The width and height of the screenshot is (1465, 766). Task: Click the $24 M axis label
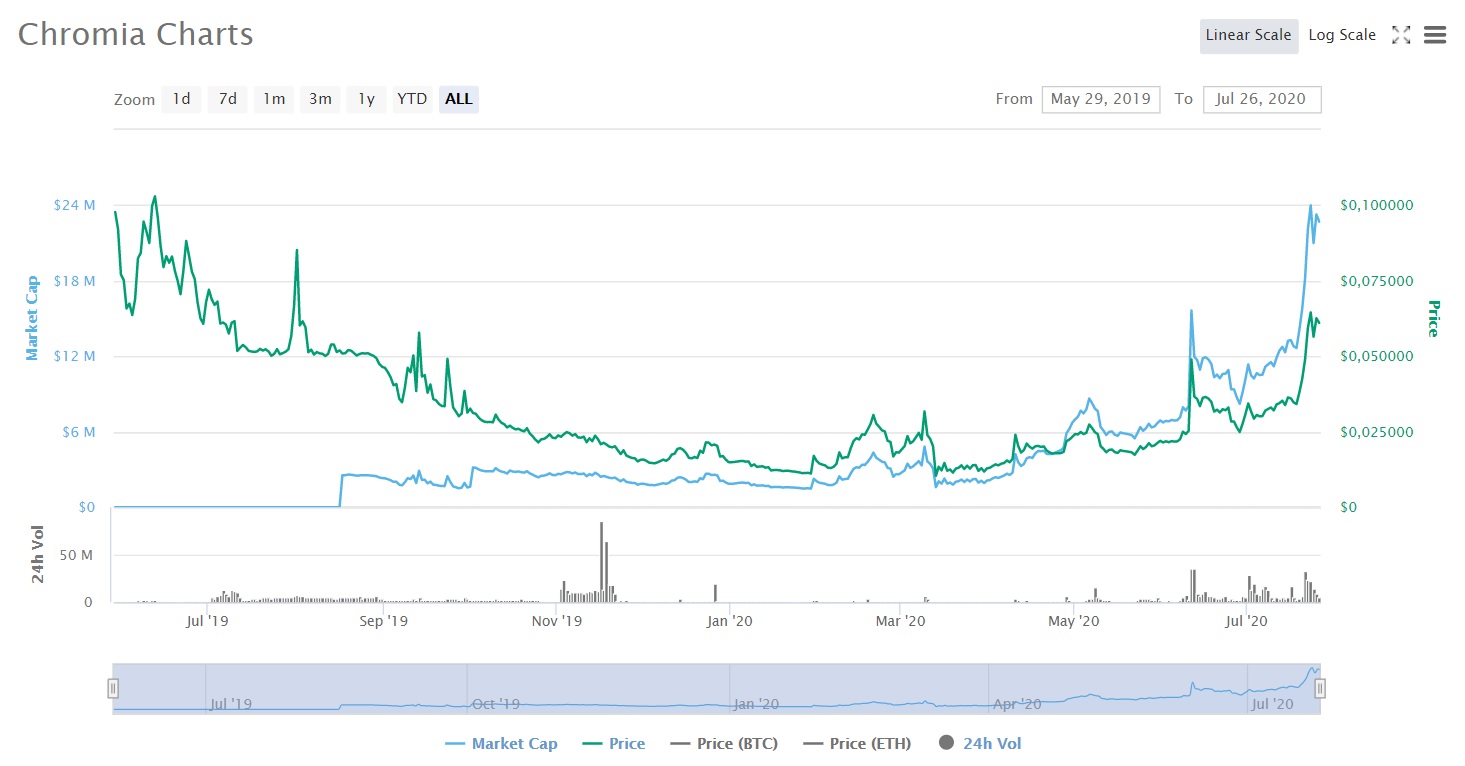point(75,205)
